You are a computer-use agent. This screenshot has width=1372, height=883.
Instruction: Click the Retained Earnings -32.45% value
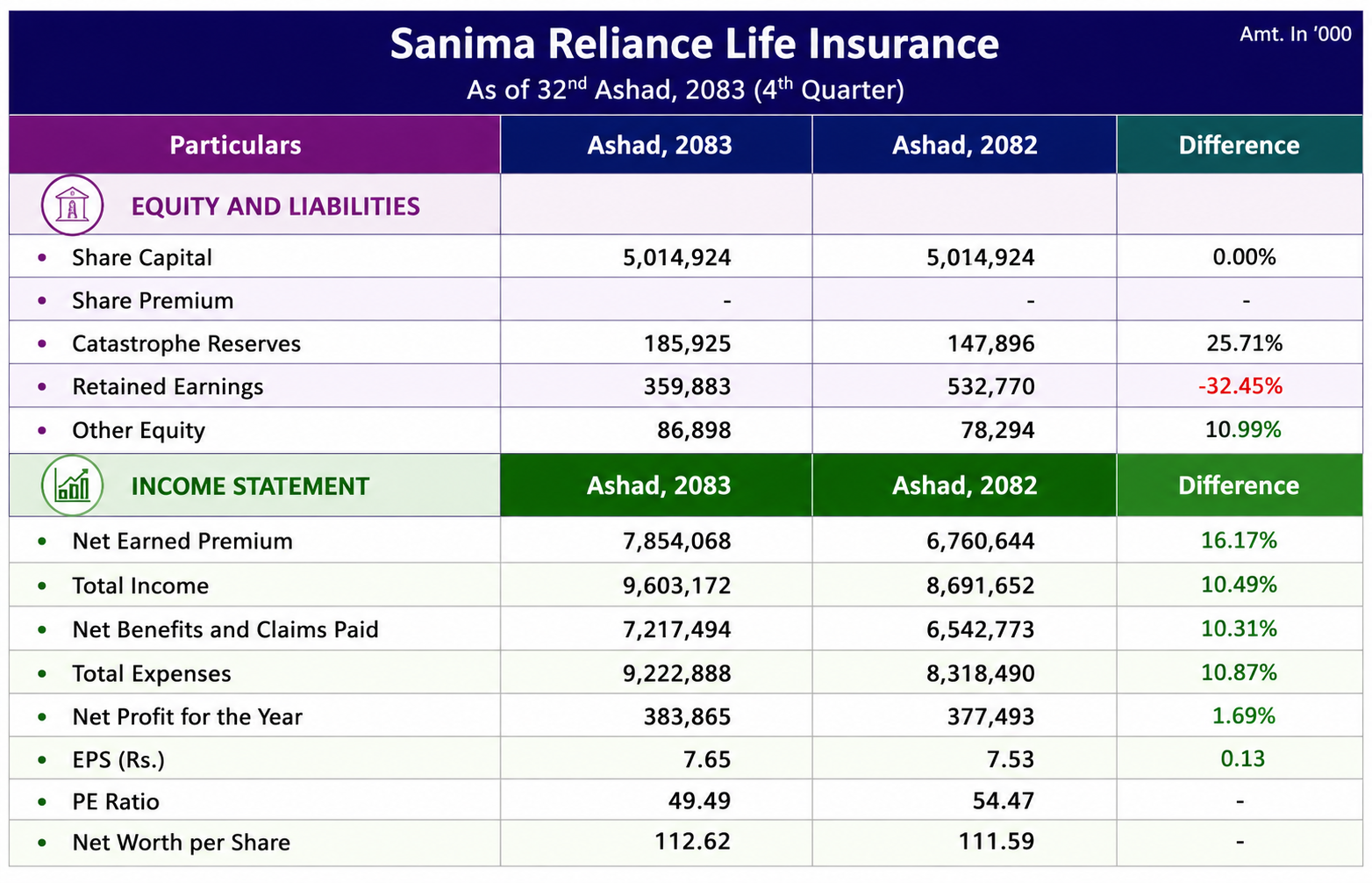coord(1240,386)
